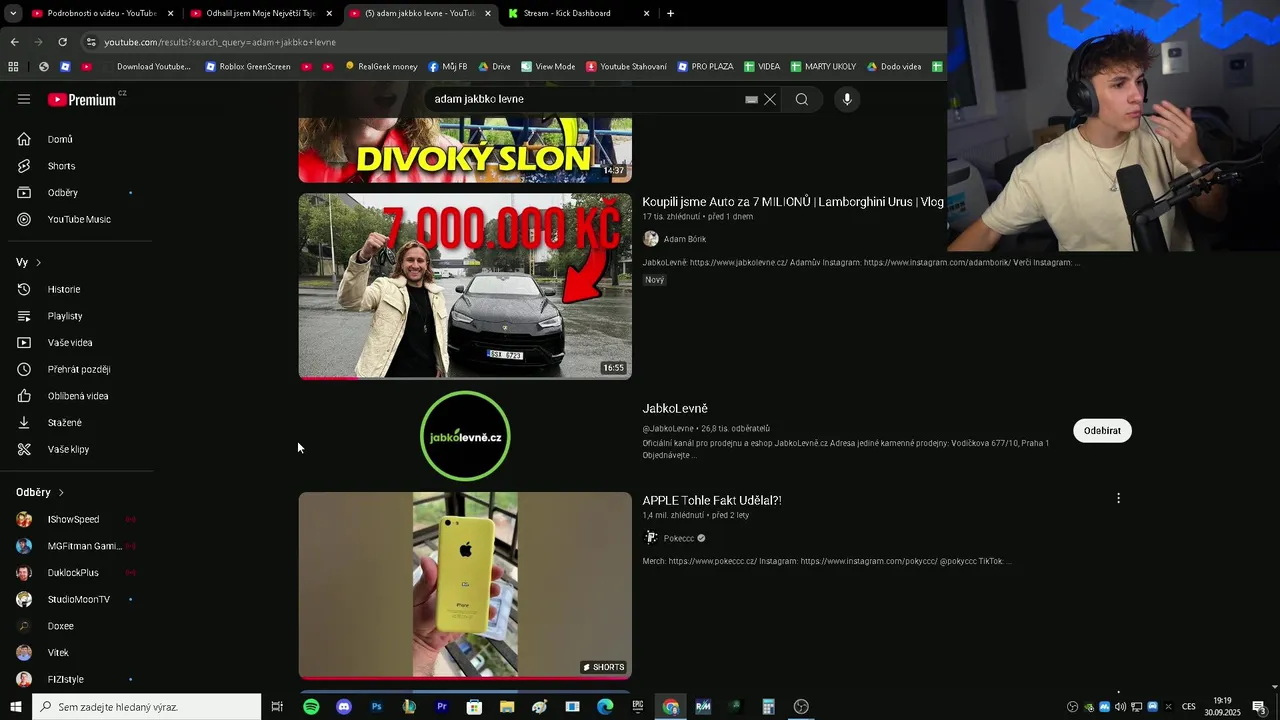
Task: Switch to the adam jakbko levne YouTube tab
Action: 419,13
